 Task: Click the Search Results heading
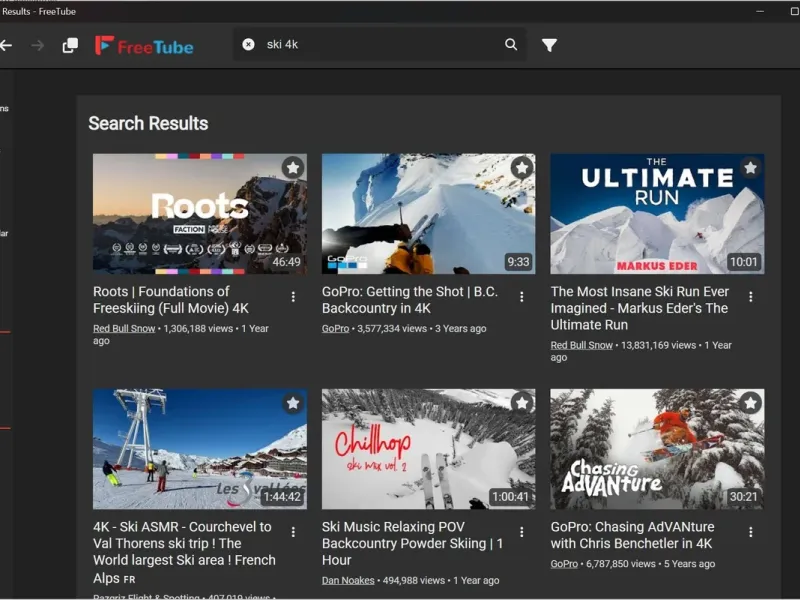coord(148,123)
